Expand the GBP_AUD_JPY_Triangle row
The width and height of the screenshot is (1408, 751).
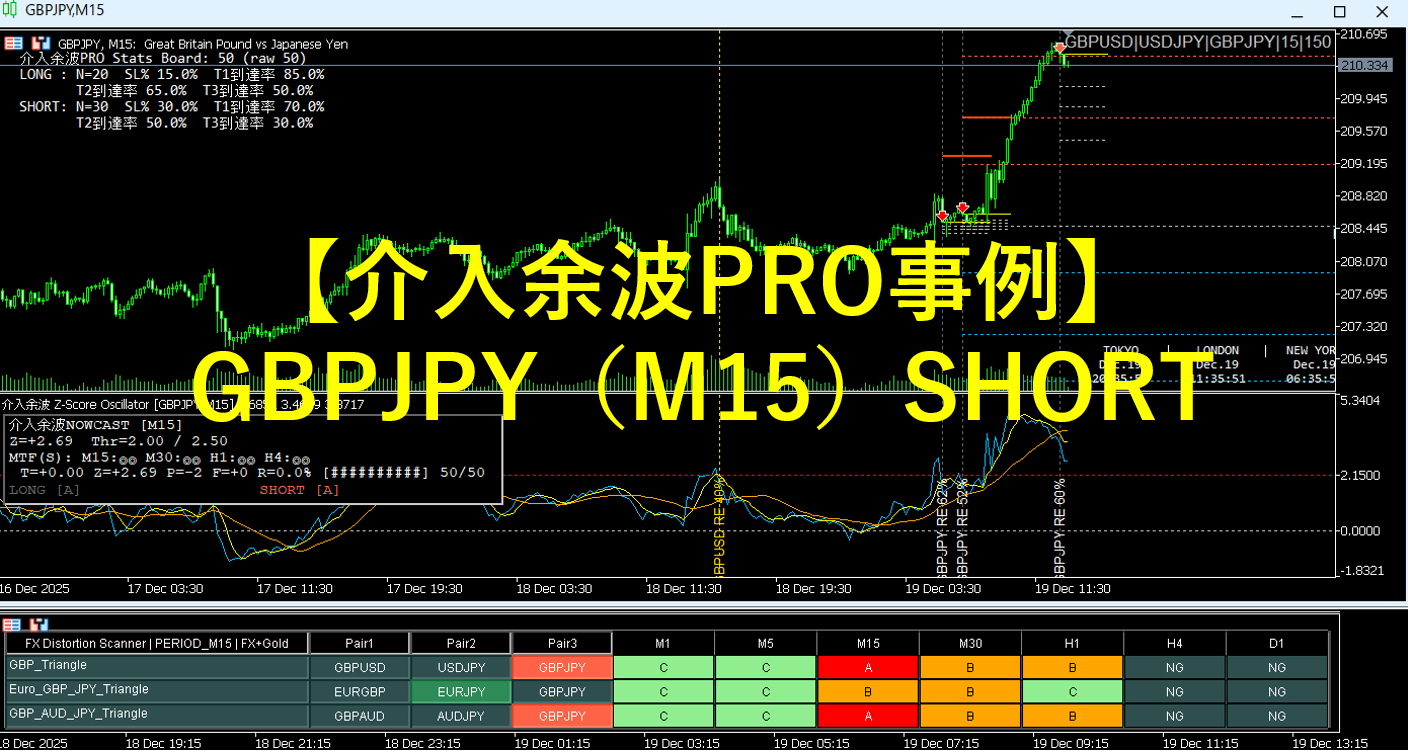78,714
